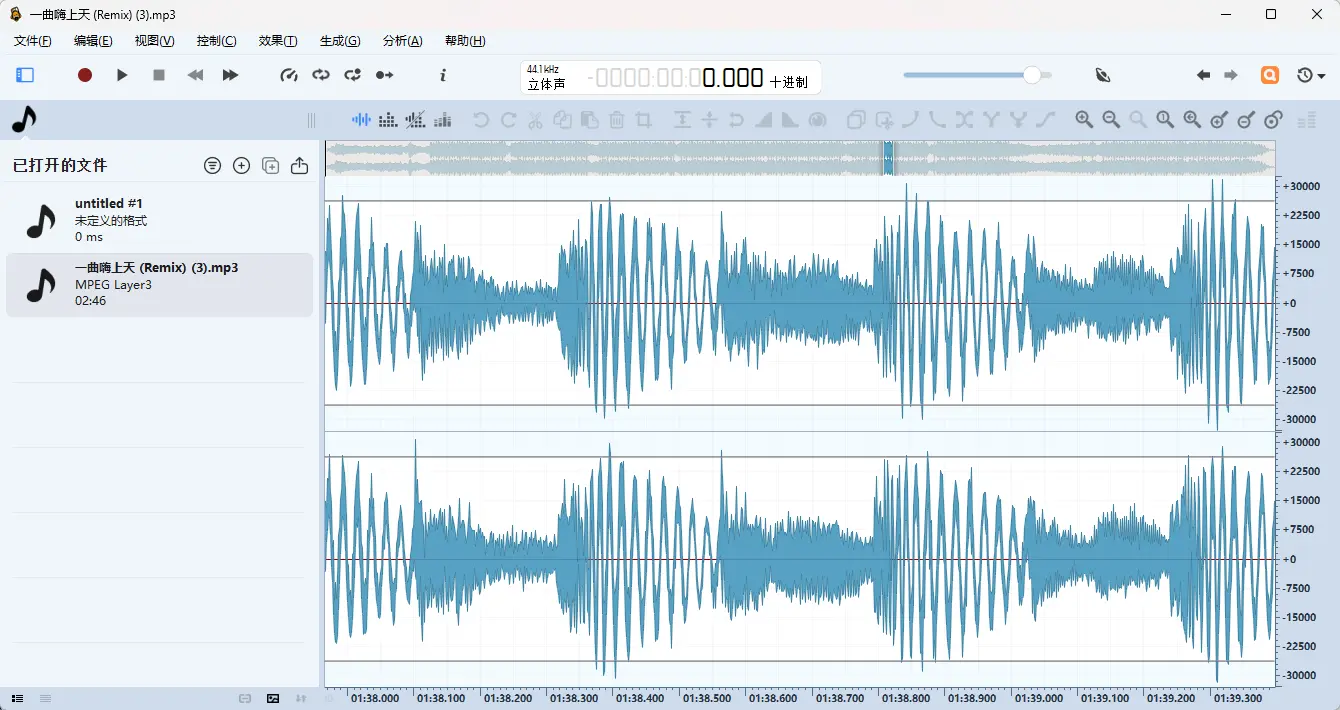This screenshot has height=710, width=1340.
Task: Toggle loop playback
Action: 321,75
